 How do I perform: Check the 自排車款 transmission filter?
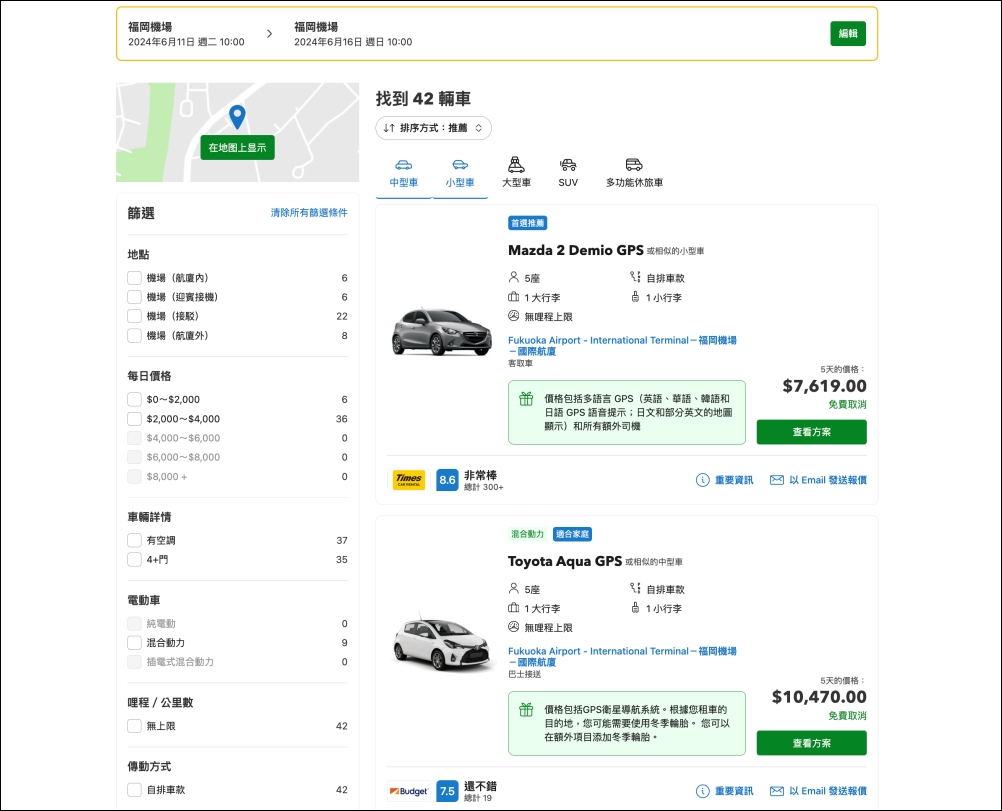[x=134, y=790]
